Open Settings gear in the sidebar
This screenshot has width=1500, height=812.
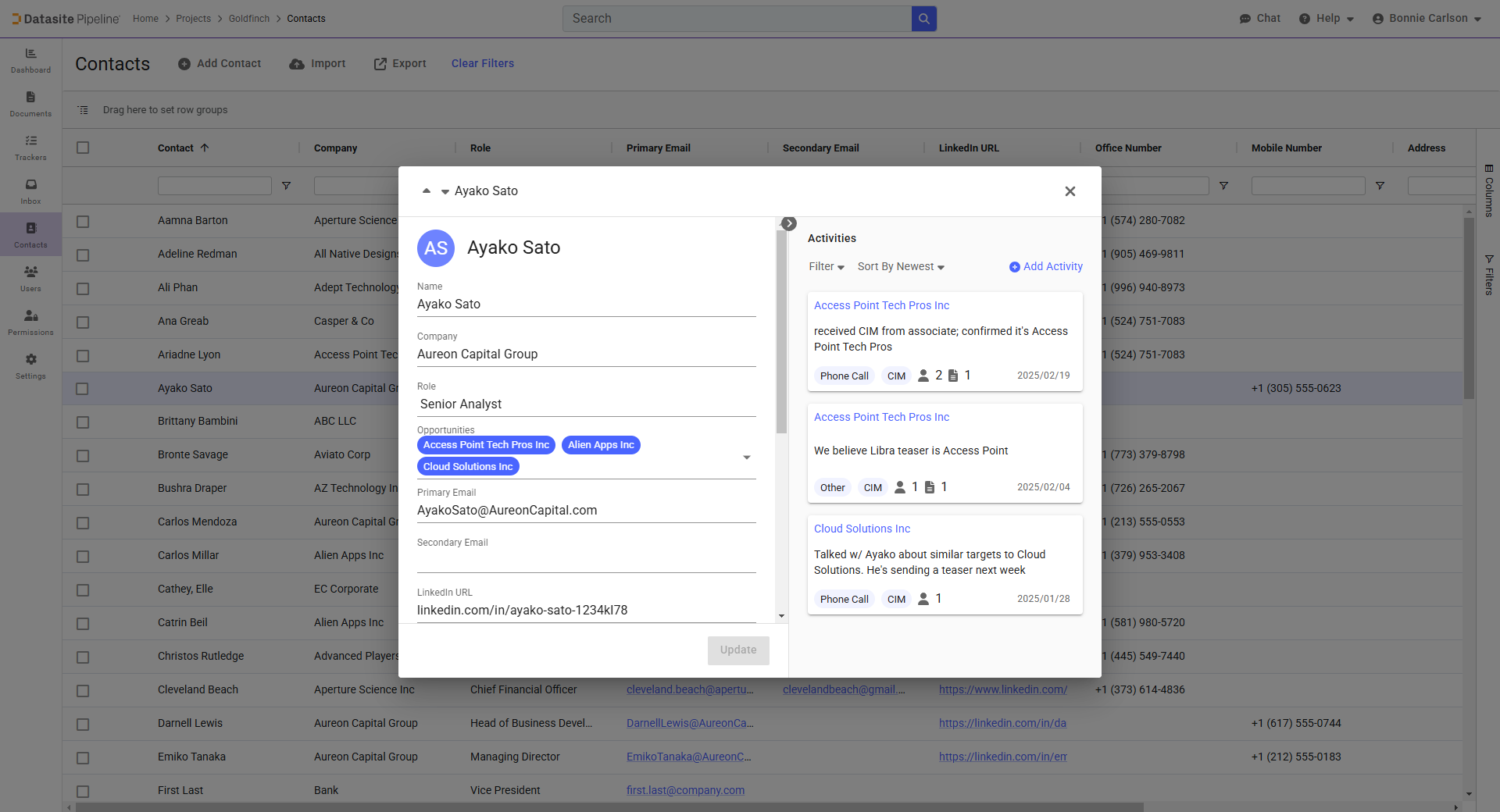click(30, 366)
